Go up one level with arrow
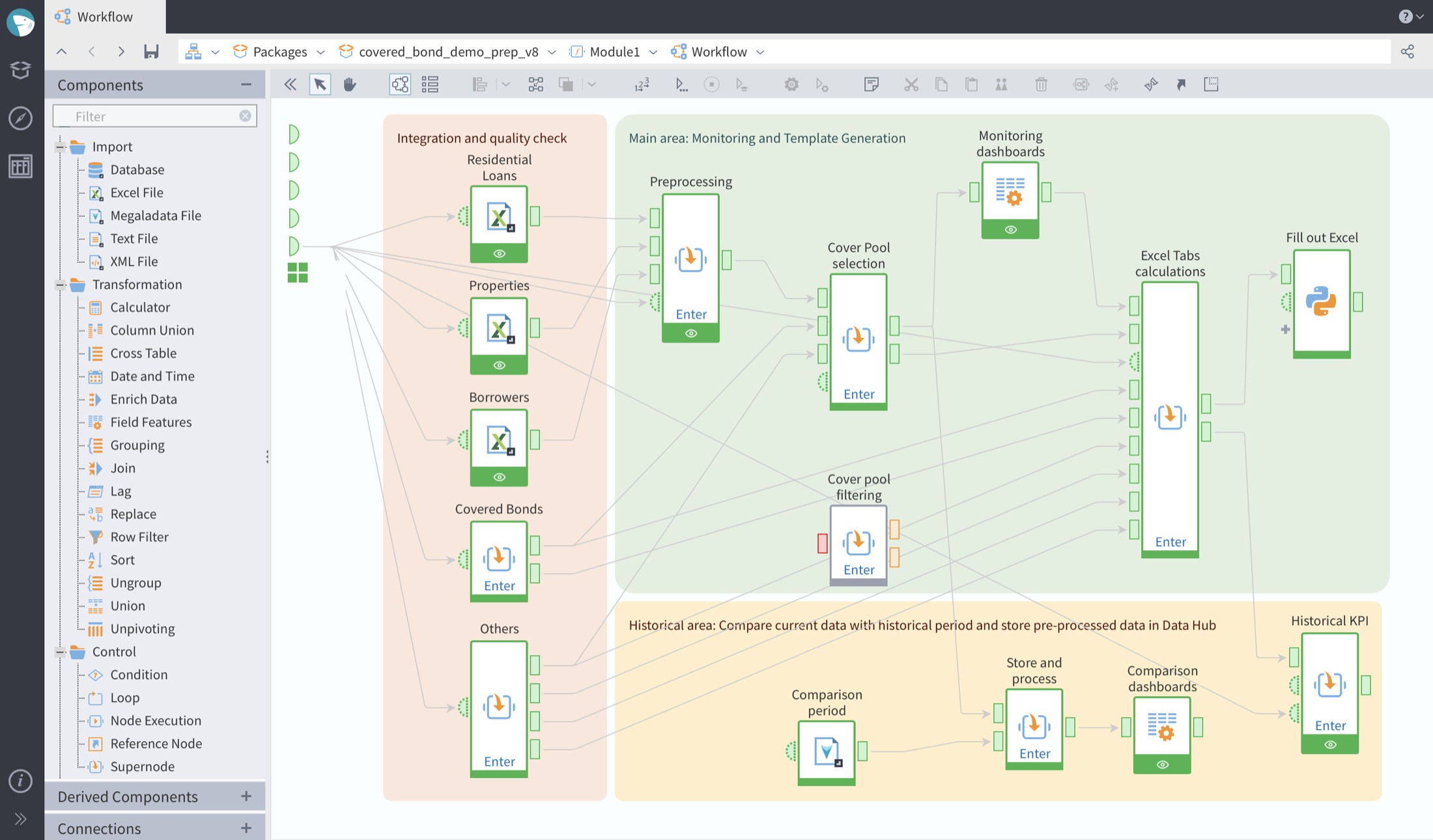The image size is (1433, 840). 61,51
